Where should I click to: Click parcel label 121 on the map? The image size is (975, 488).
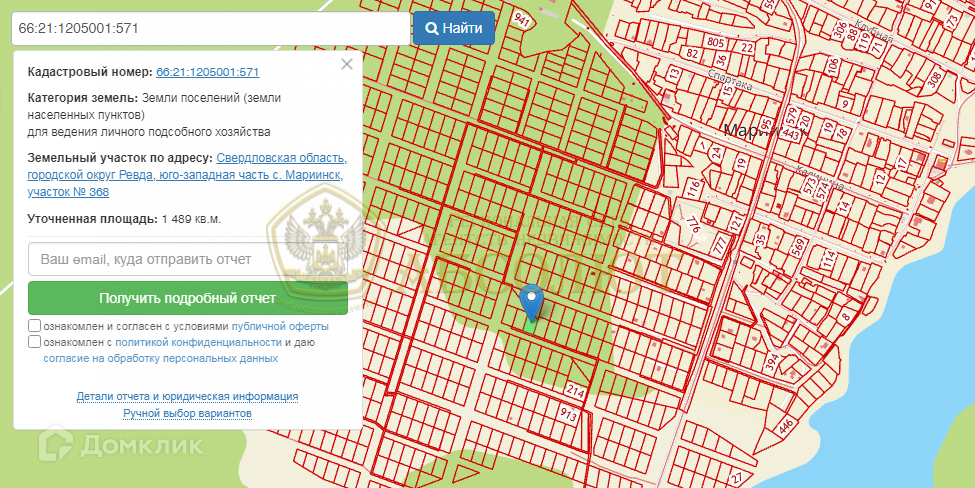coord(737,223)
